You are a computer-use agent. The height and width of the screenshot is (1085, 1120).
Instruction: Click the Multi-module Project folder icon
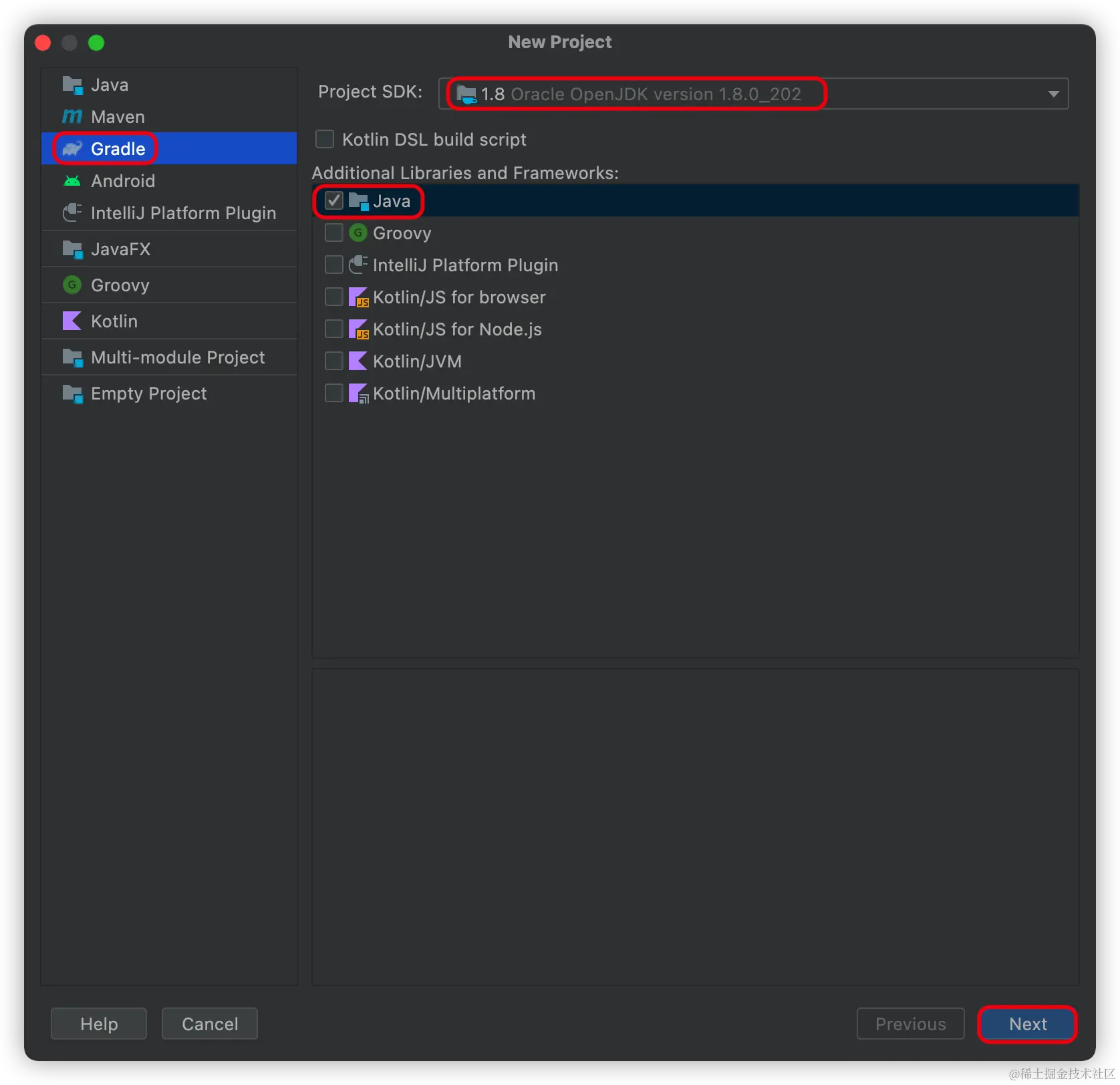pyautogui.click(x=72, y=357)
